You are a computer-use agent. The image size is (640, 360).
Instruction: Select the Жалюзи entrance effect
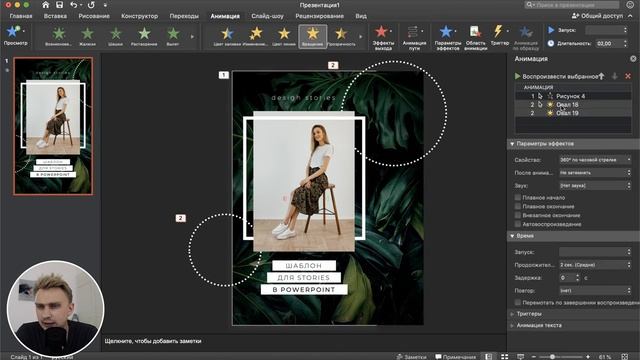(x=87, y=33)
